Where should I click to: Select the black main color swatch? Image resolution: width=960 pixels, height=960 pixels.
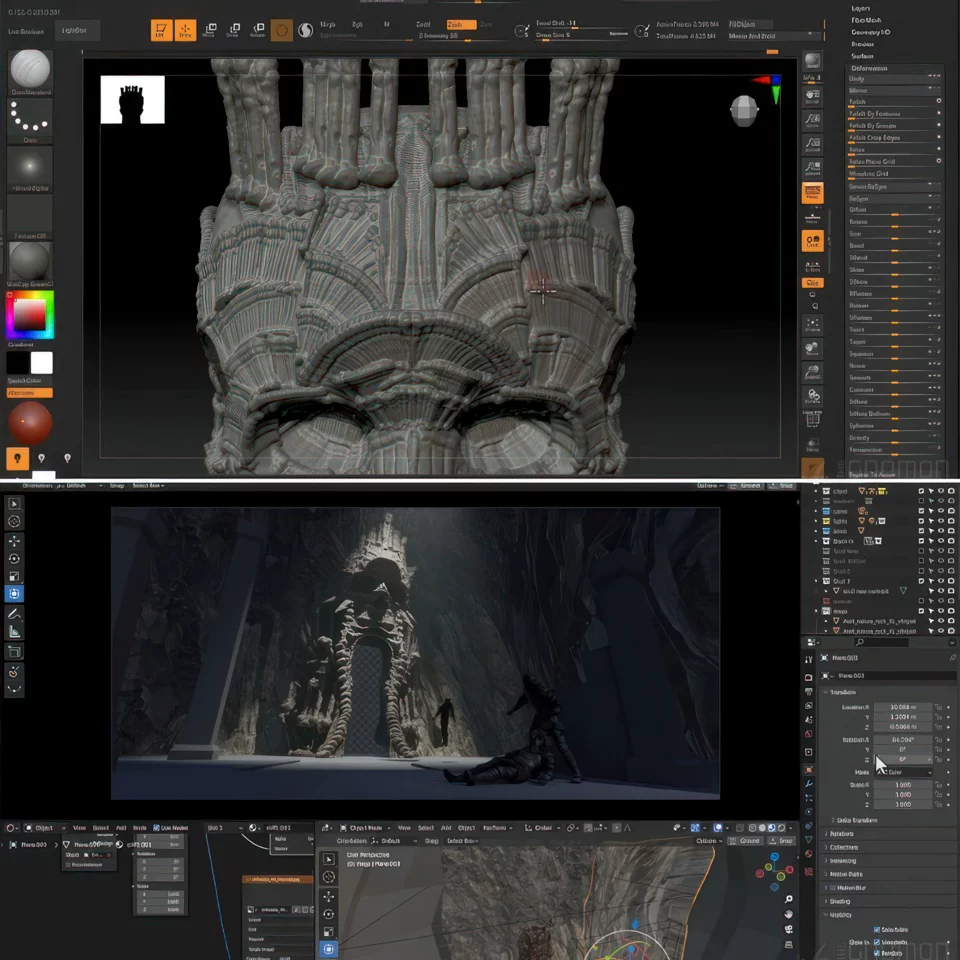[18, 362]
